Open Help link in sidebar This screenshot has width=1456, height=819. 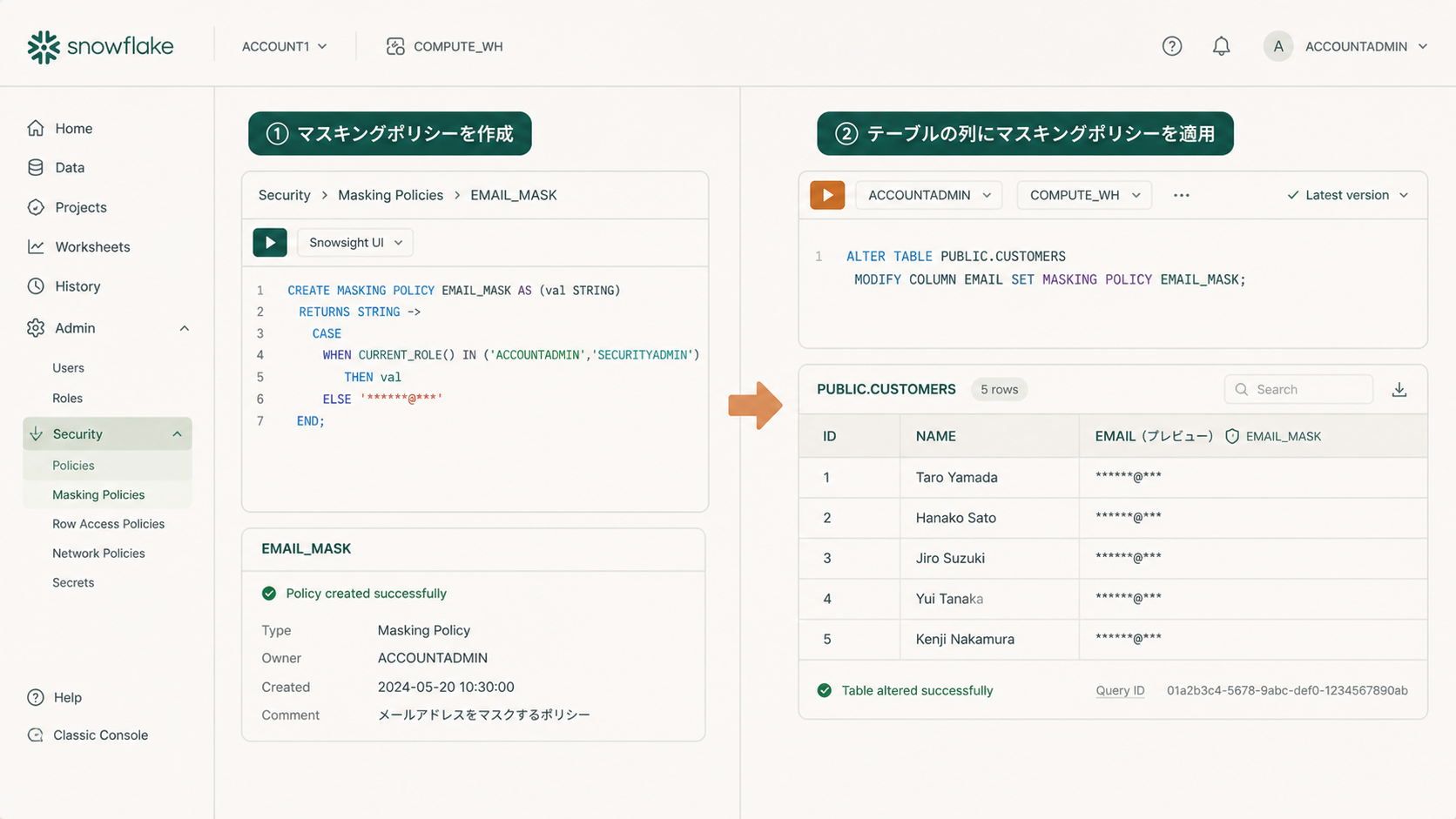[x=68, y=697]
